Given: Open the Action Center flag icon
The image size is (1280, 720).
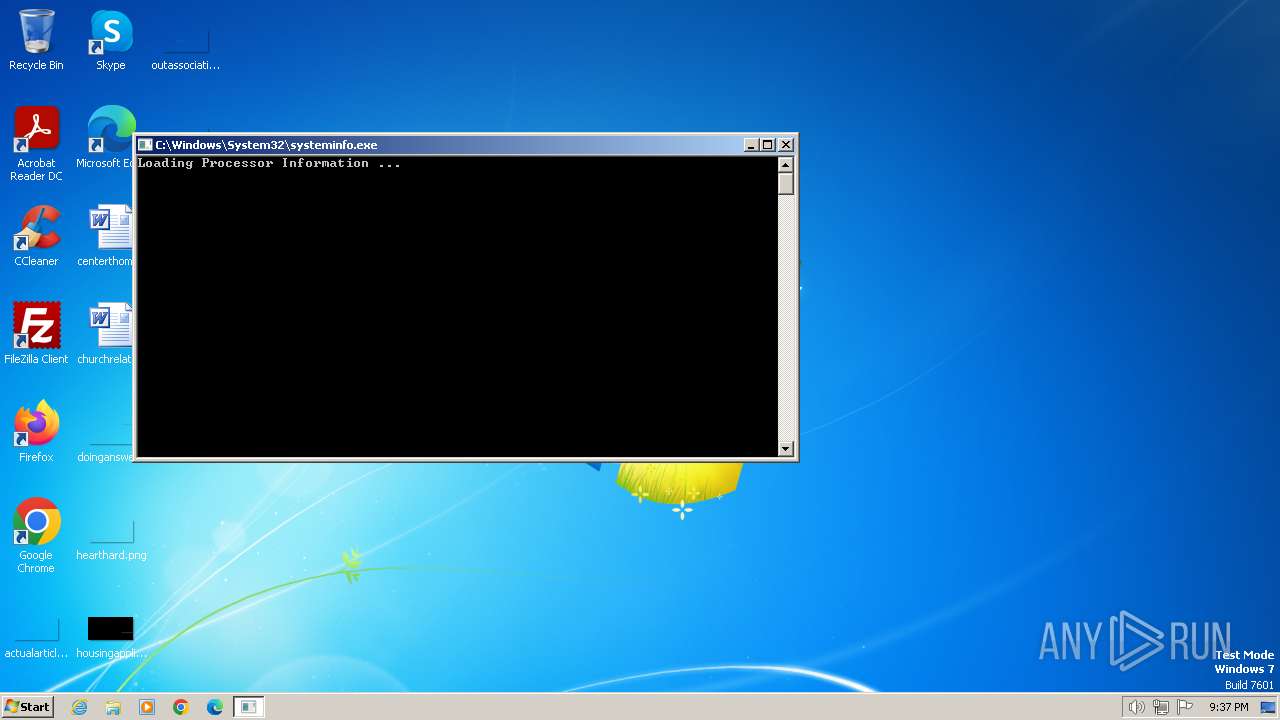Looking at the screenshot, I should pos(1185,707).
